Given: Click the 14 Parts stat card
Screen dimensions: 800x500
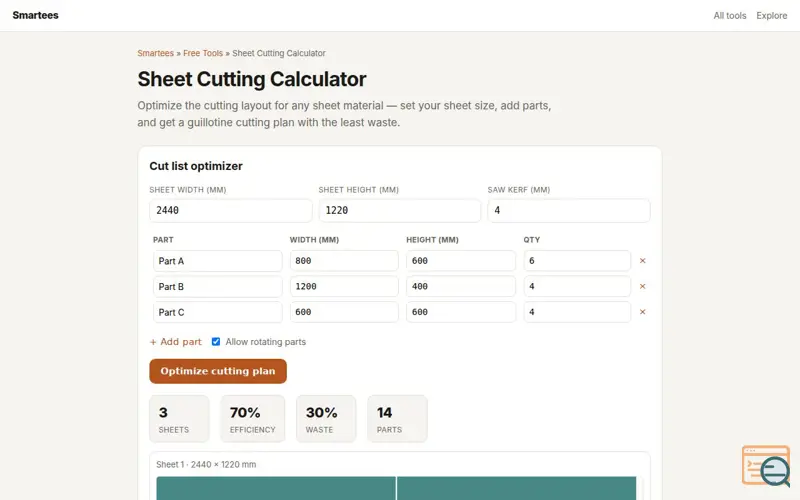Looking at the screenshot, I should tap(397, 419).
